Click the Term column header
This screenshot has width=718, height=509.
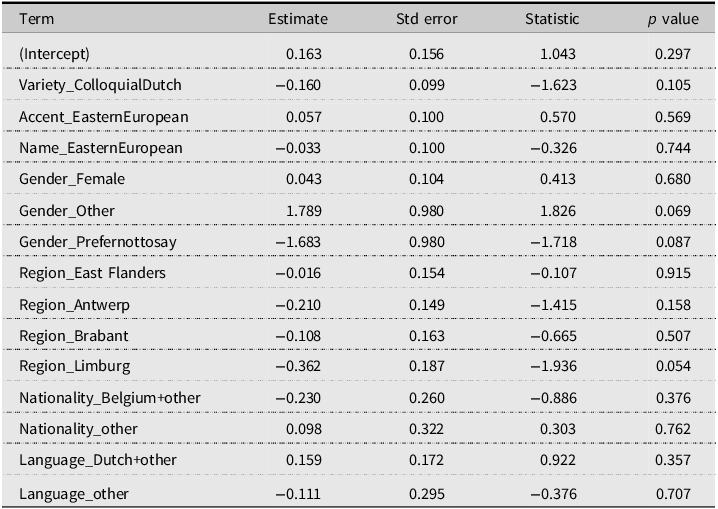(x=34, y=19)
